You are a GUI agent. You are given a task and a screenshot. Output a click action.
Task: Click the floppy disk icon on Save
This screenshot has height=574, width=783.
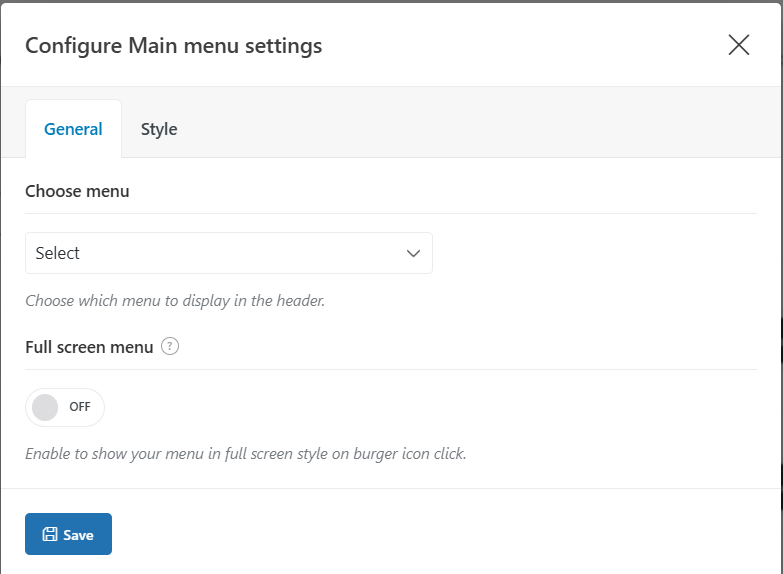(49, 535)
